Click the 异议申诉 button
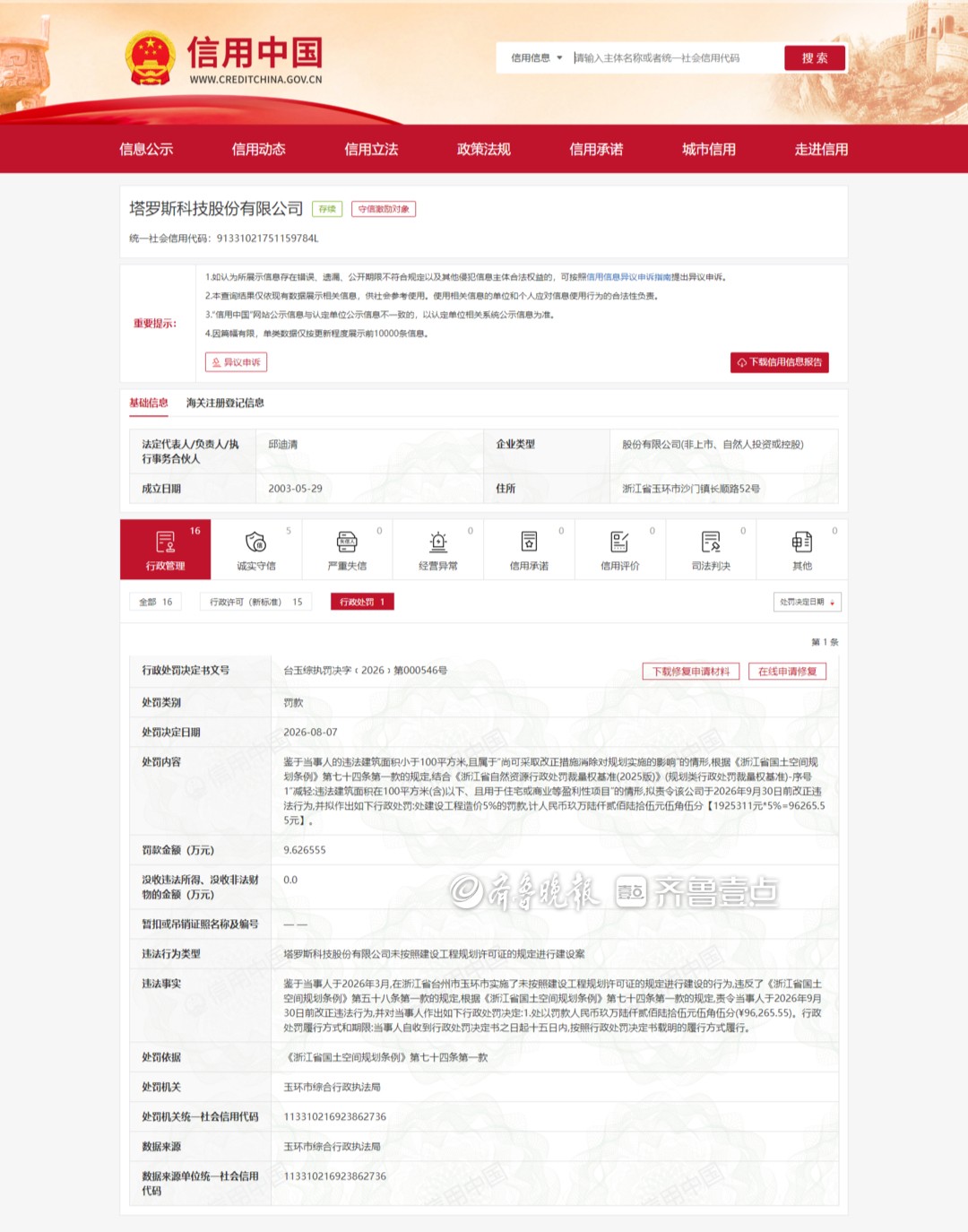The image size is (968, 1232). (x=237, y=362)
